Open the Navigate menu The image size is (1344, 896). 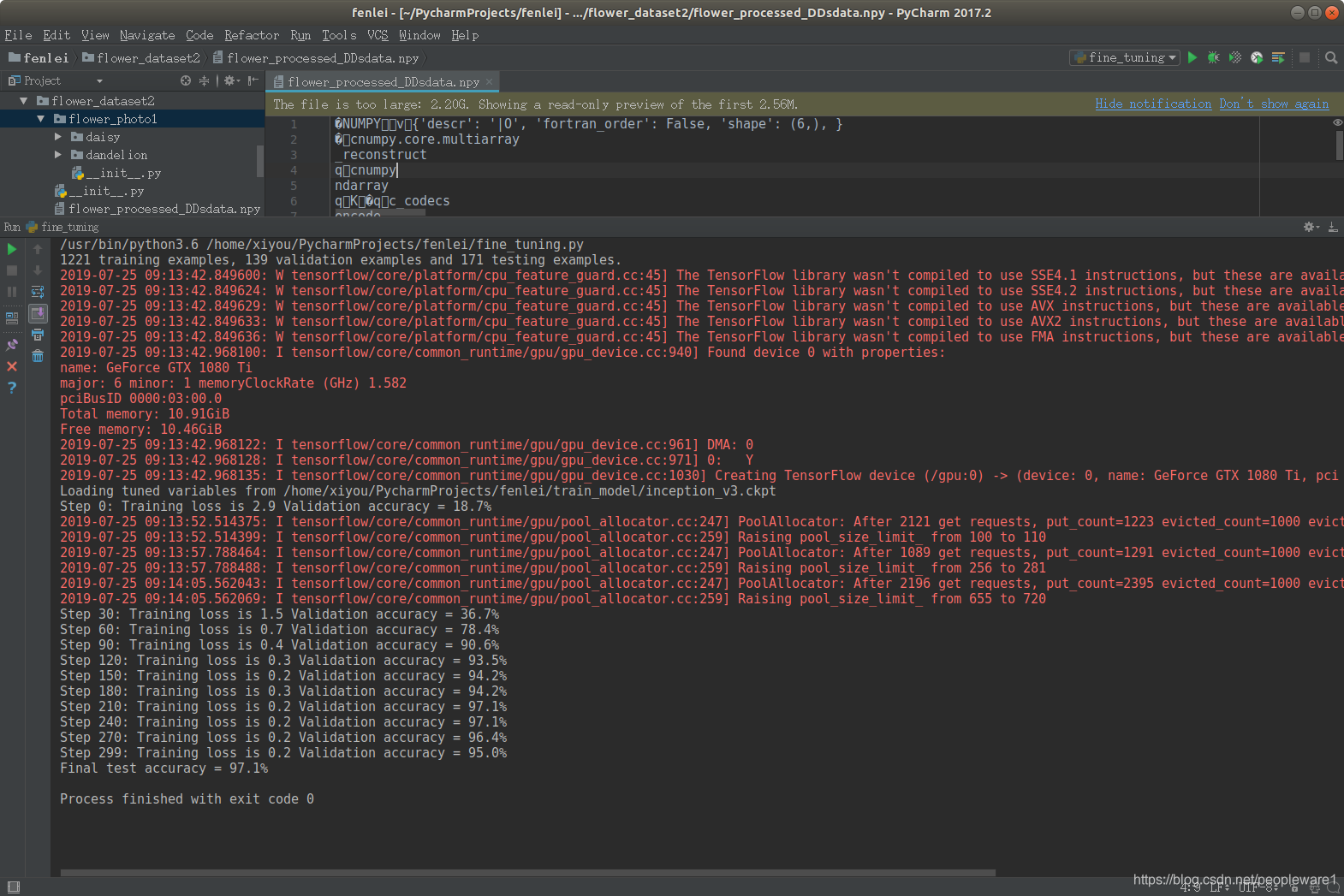coord(147,35)
